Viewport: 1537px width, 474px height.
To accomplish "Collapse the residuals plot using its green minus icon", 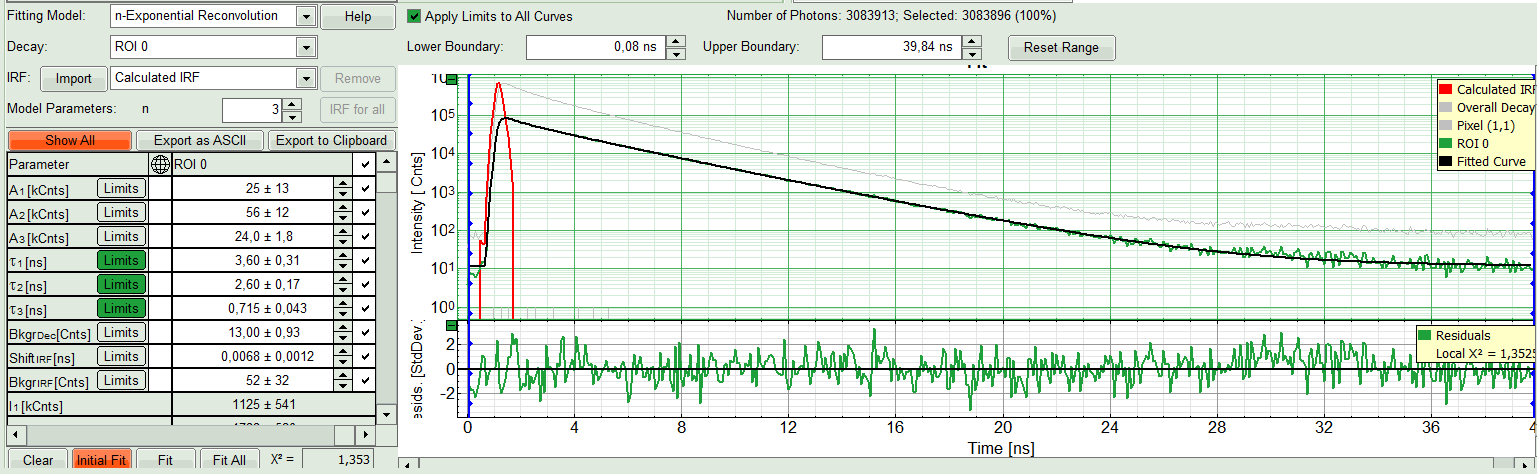I will (452, 326).
